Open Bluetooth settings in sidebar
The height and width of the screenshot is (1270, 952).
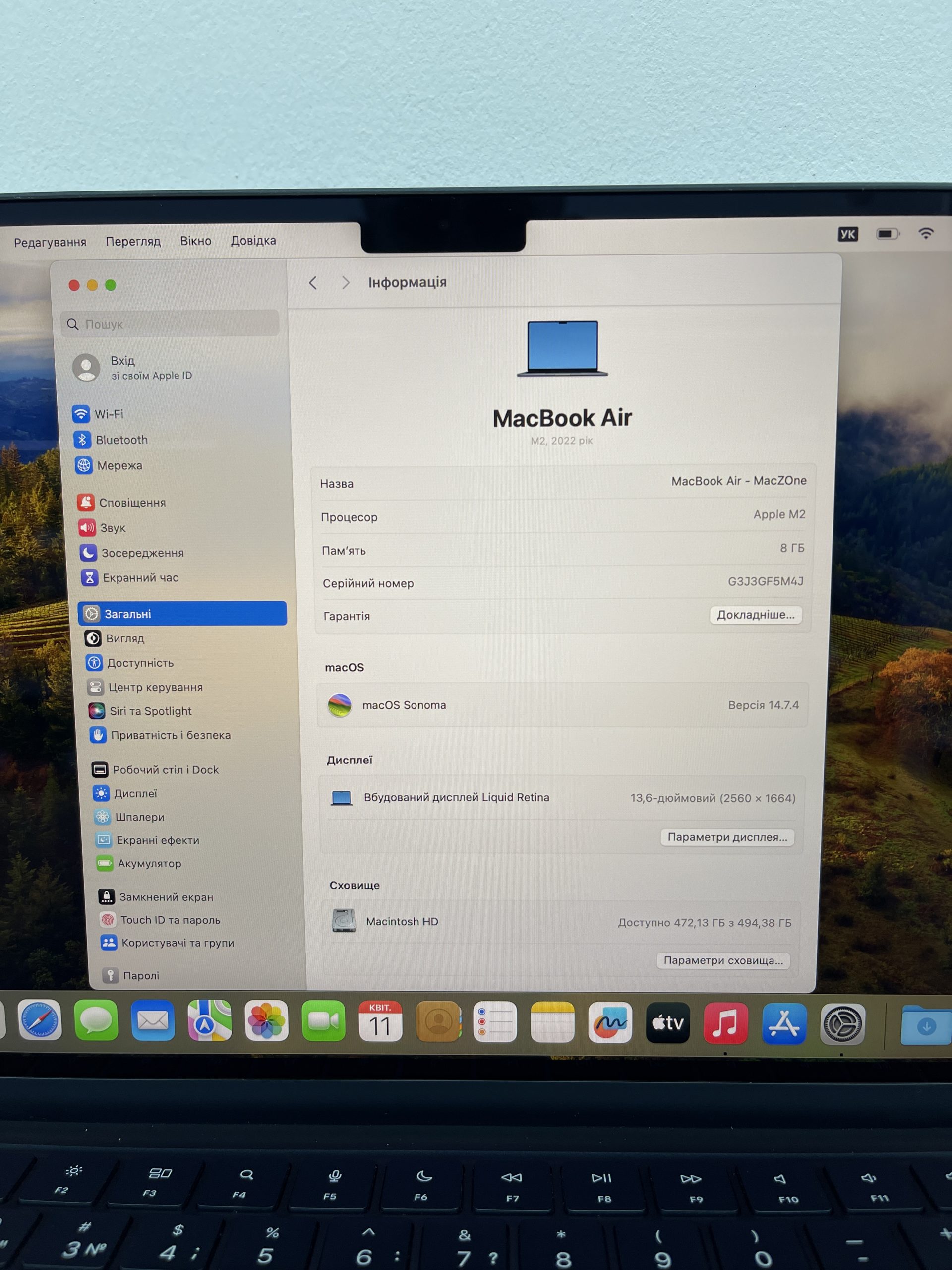tap(112, 440)
